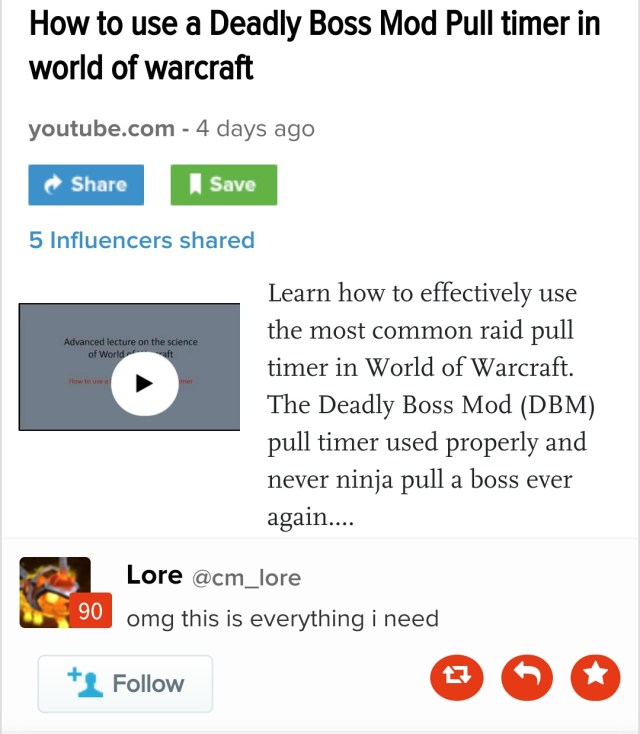Open Lore's avatar picture
Image resolution: width=640 pixels, height=734 pixels.
[x=55, y=592]
